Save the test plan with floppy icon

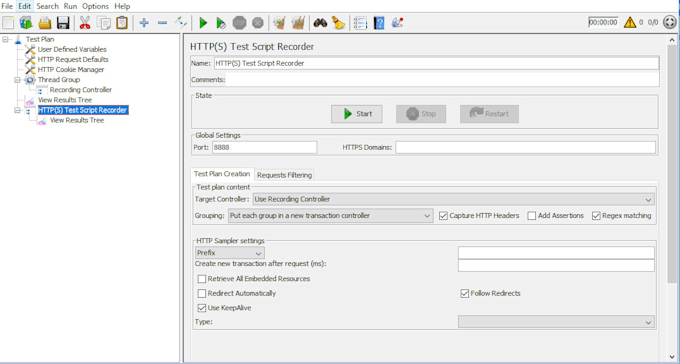click(x=63, y=23)
